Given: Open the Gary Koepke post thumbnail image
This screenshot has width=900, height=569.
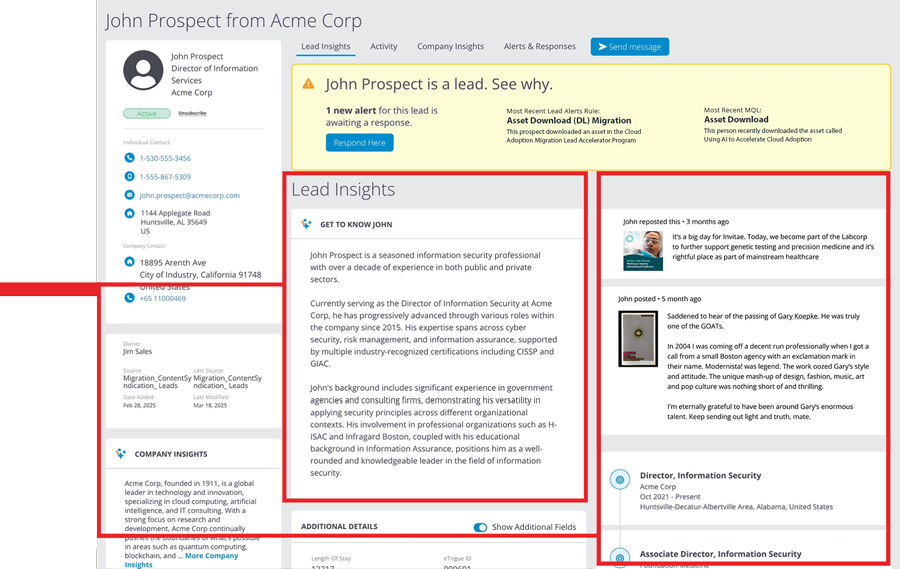Looking at the screenshot, I should [x=638, y=339].
